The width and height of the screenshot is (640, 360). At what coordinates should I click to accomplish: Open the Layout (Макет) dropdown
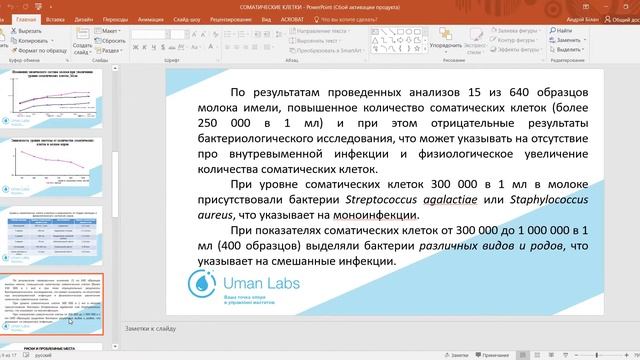108,31
